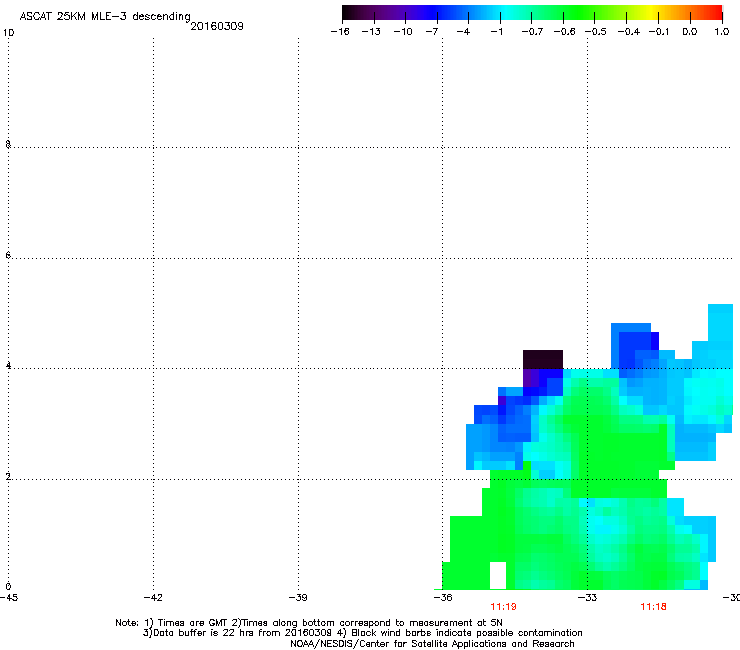The height and width of the screenshot is (650, 740).
Task: Click the -4 label on the color scale
Action: [x=463, y=32]
